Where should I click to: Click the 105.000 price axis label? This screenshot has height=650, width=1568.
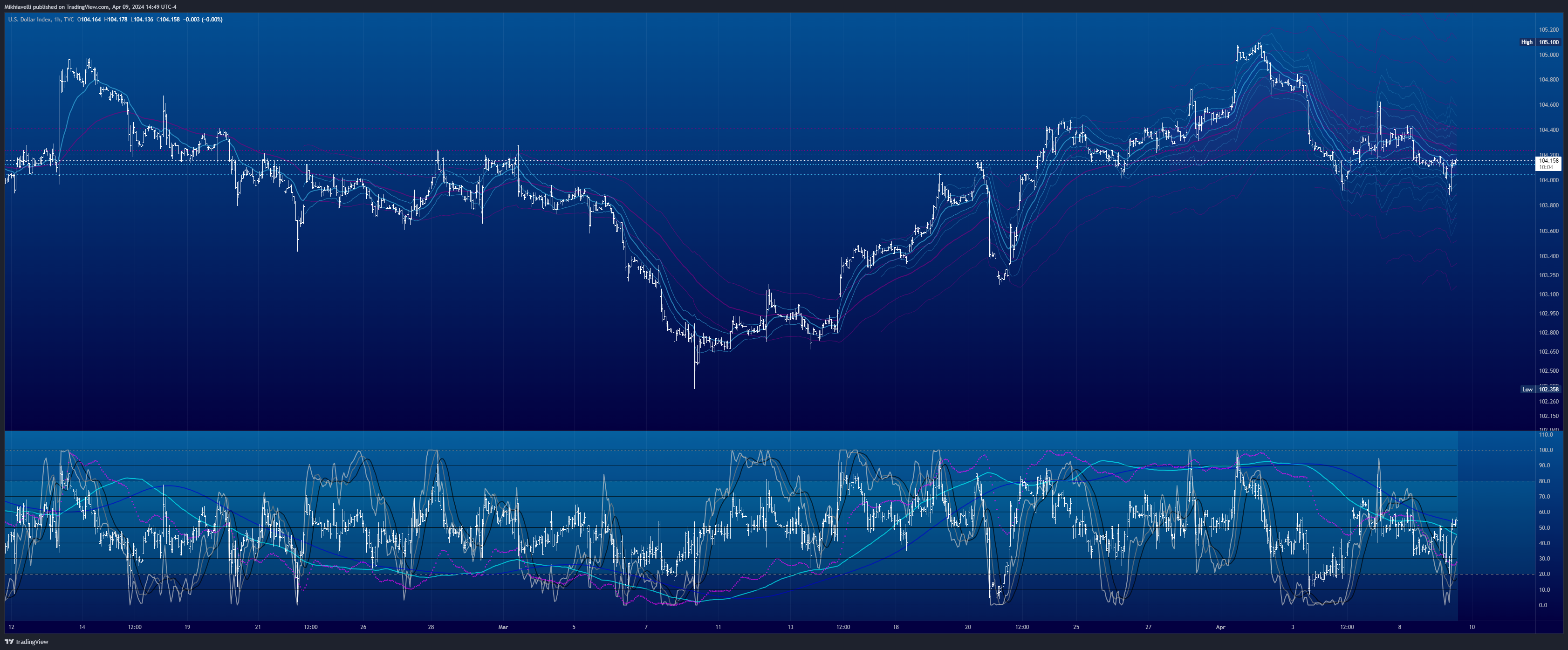[1548, 55]
